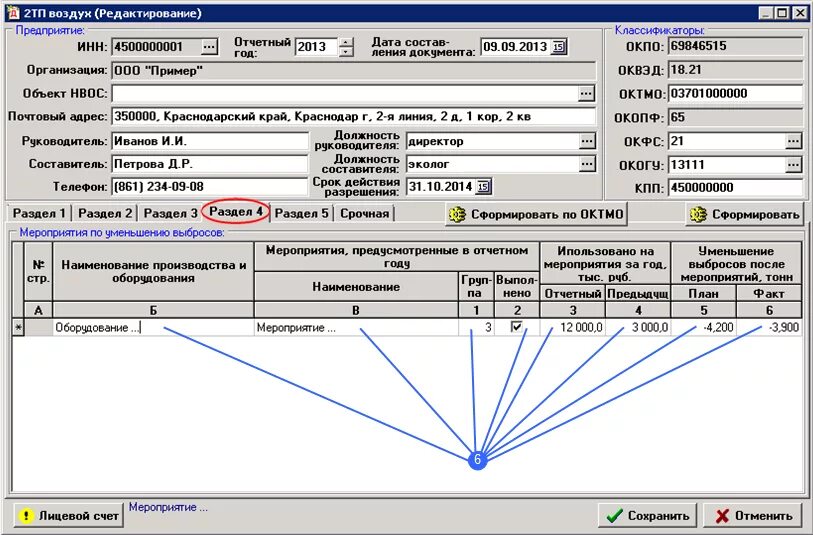Click the ОКОПФ field 65
Image resolution: width=813 pixels, height=535 pixels.
pyautogui.click(x=735, y=117)
